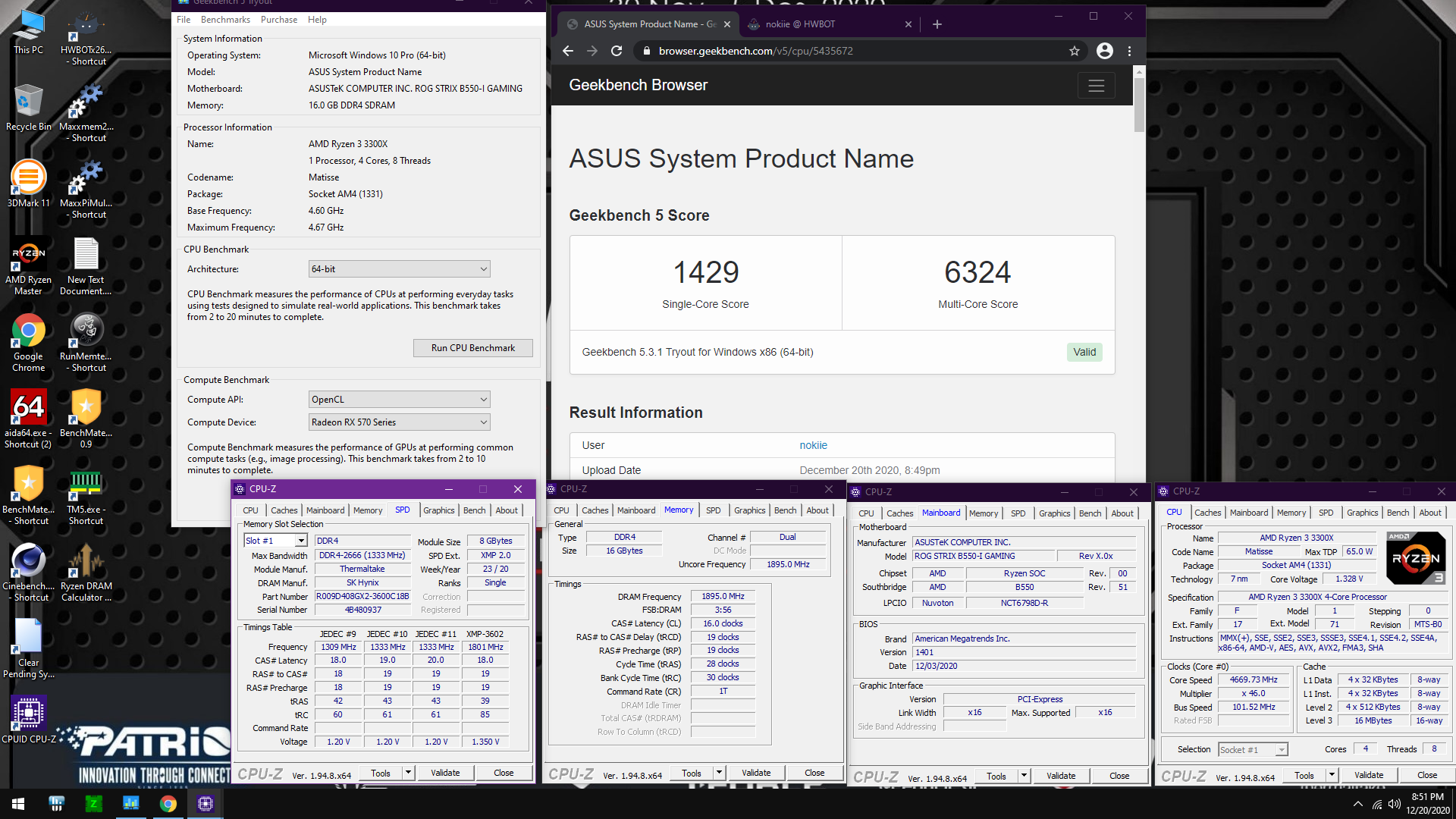The width and height of the screenshot is (1456, 819).
Task: Open Tools dropdown arrow in Mainboard CPU-Z window
Action: (x=1024, y=776)
